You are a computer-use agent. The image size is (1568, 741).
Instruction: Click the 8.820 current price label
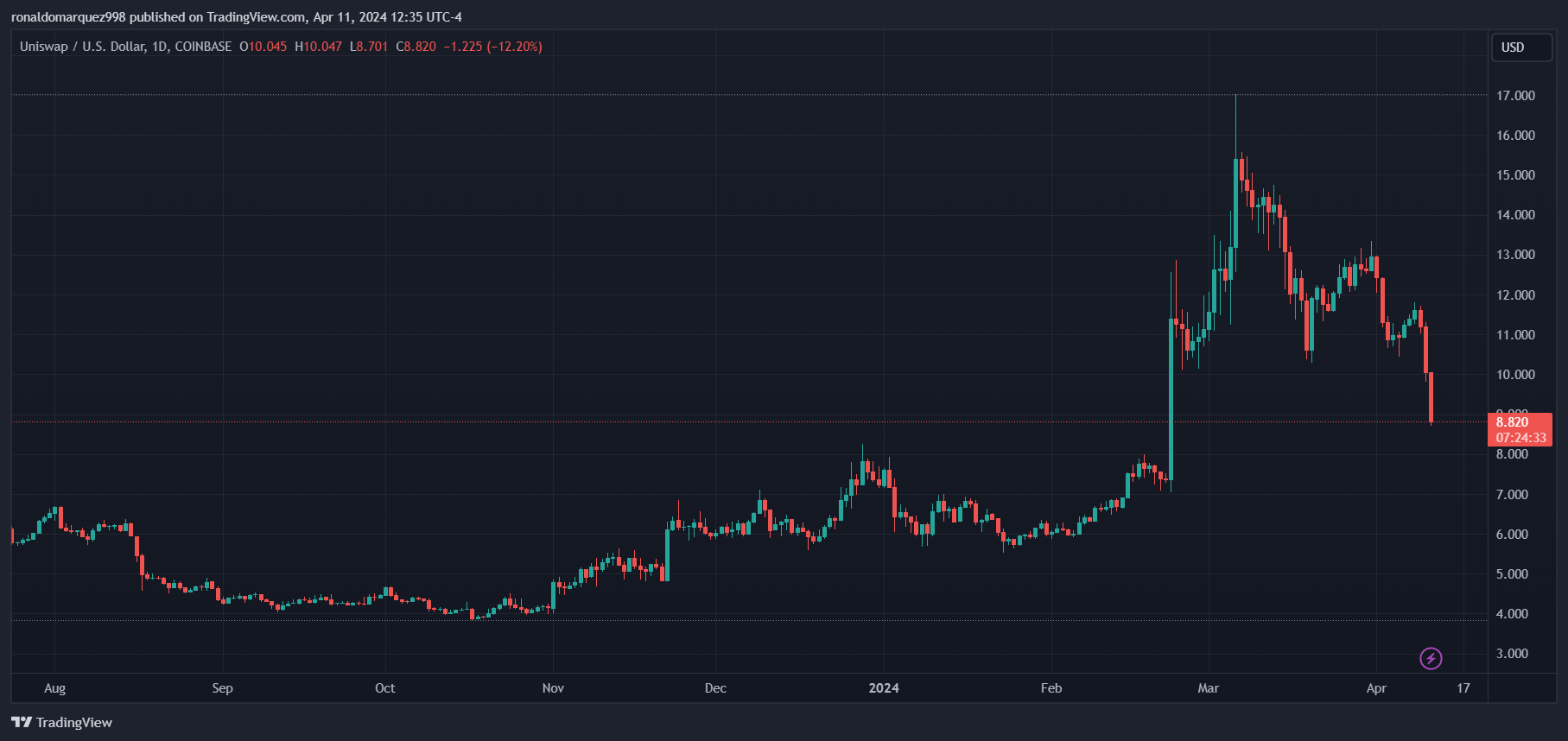tap(1512, 422)
